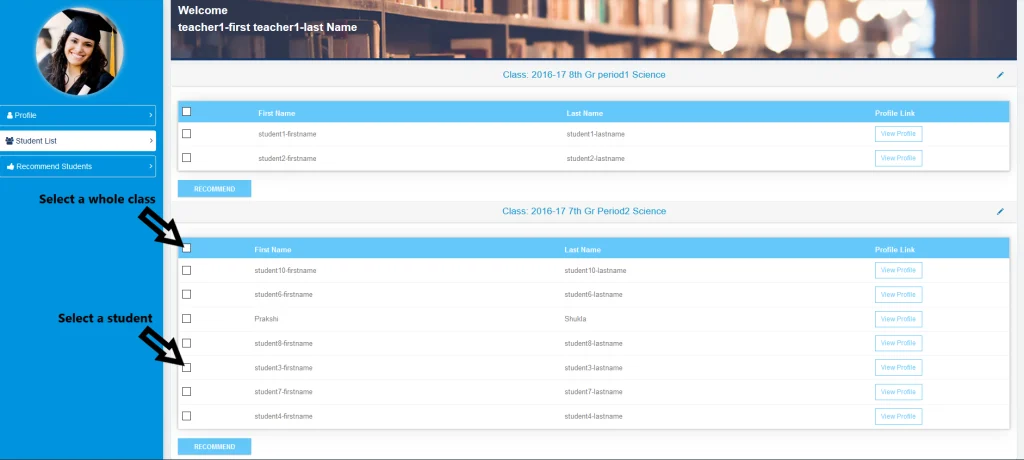
Task: Select the checkbox next to Prakshi Shukla
Action: [x=187, y=319]
